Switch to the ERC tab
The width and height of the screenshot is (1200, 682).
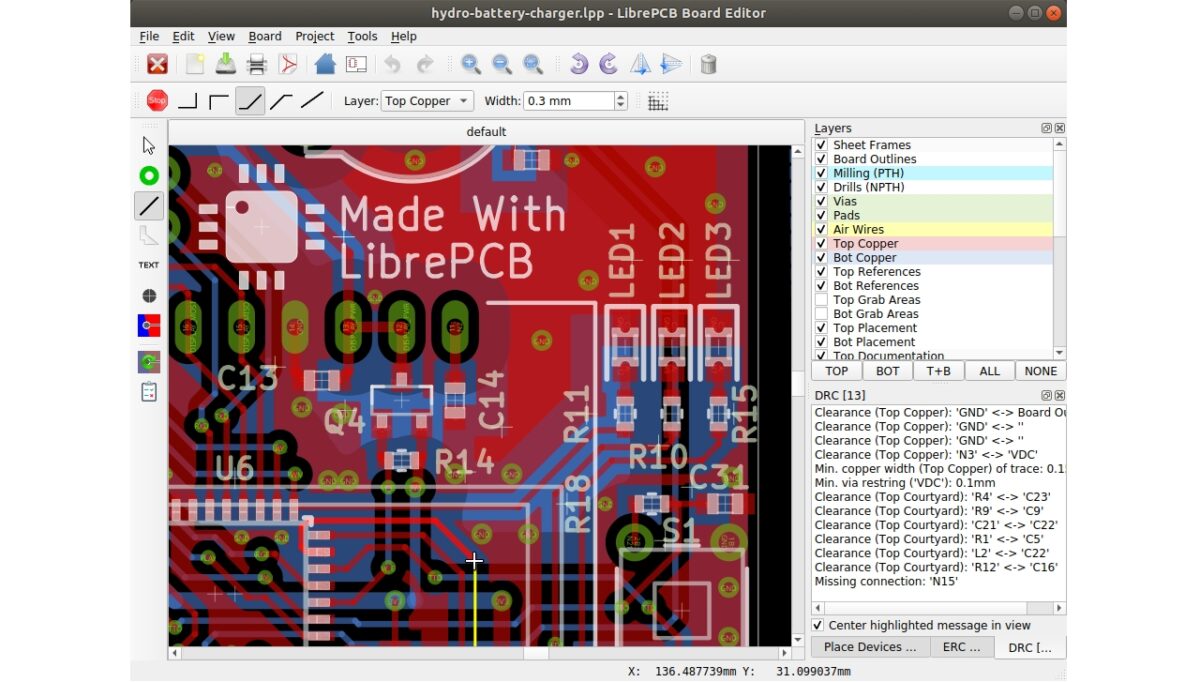(962, 647)
